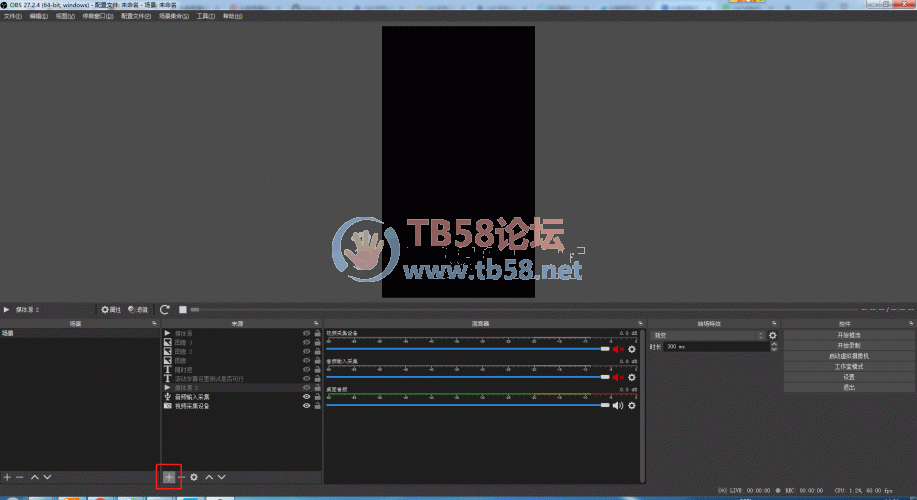Pop out the Scenes dock panel
Image resolution: width=917 pixels, height=500 pixels.
click(154, 323)
